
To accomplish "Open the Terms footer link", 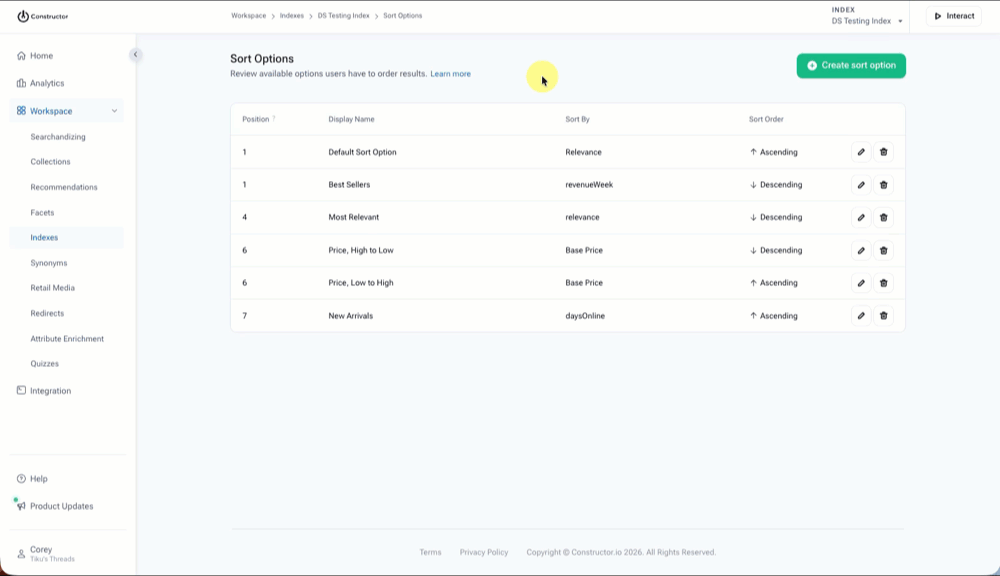I will click(x=430, y=552).
